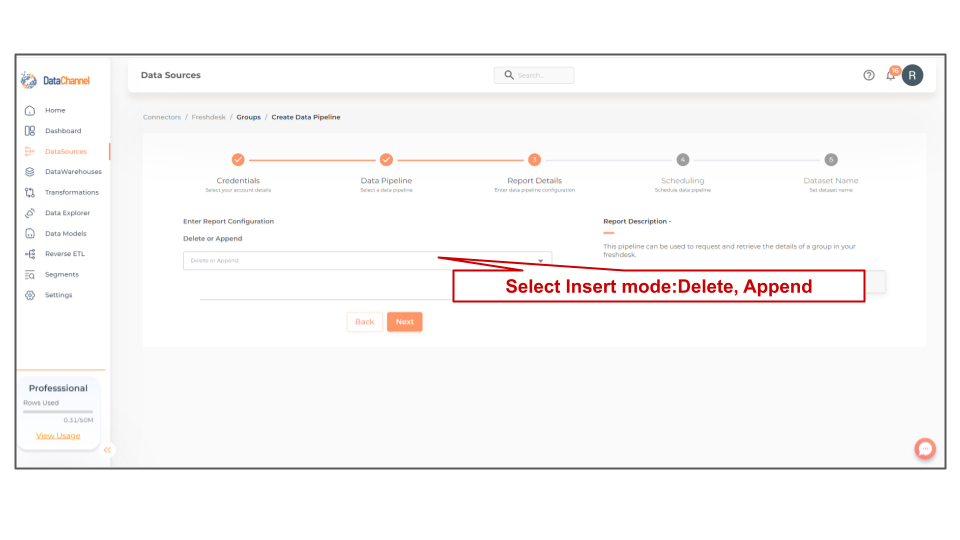Click the Back button

(x=365, y=322)
